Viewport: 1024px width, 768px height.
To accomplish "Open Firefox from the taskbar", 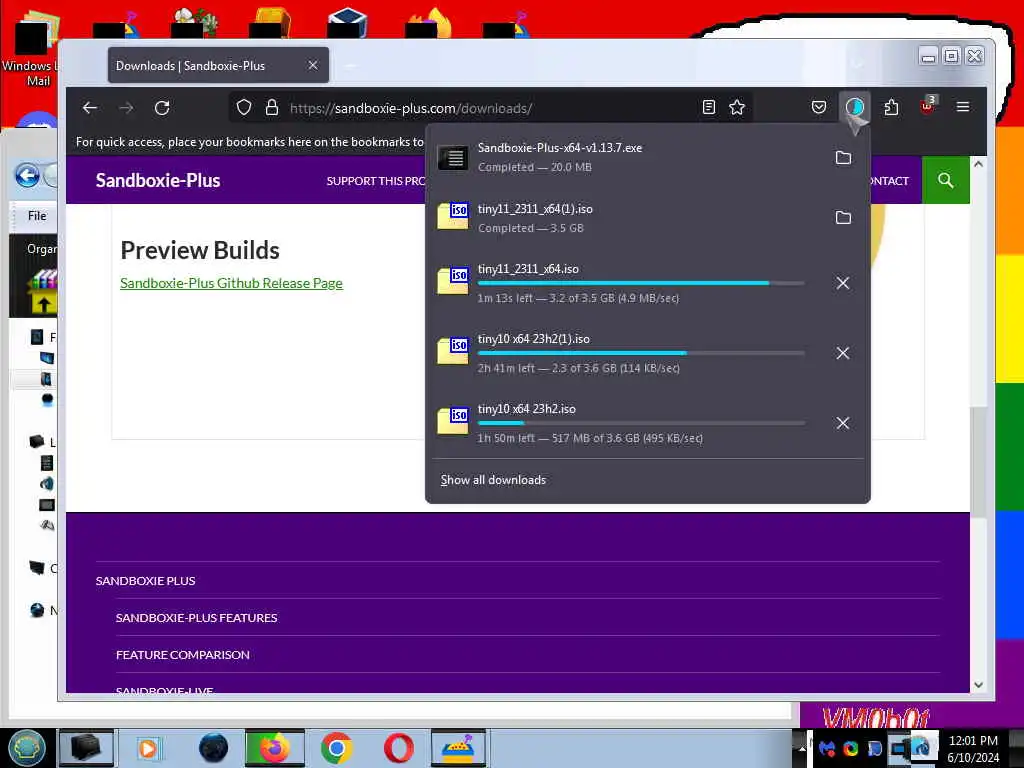I will [274, 748].
